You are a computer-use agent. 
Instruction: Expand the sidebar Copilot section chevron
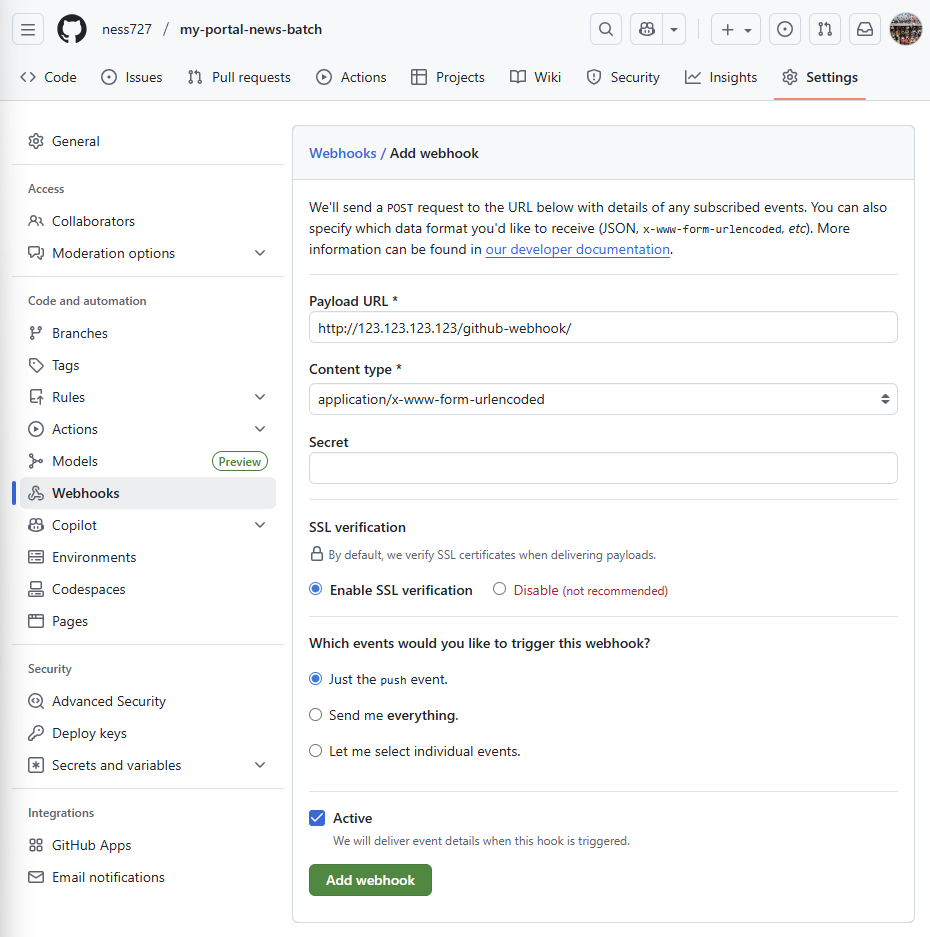260,525
